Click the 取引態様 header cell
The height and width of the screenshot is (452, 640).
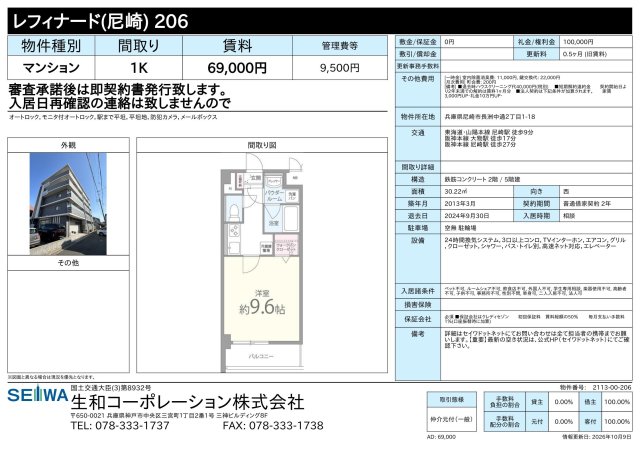(451, 400)
